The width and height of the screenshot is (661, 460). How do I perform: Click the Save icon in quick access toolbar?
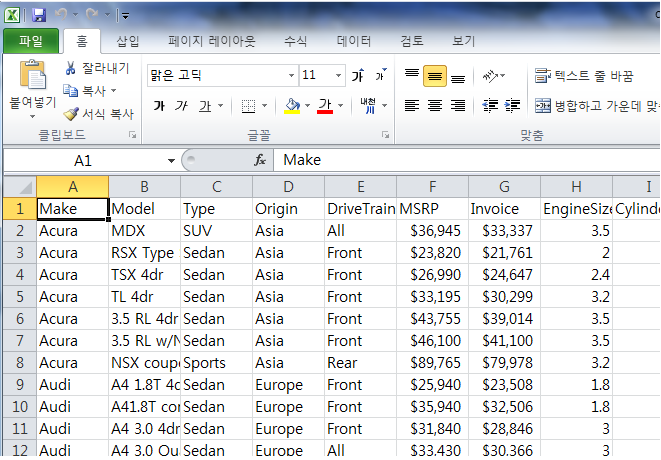pos(39,15)
